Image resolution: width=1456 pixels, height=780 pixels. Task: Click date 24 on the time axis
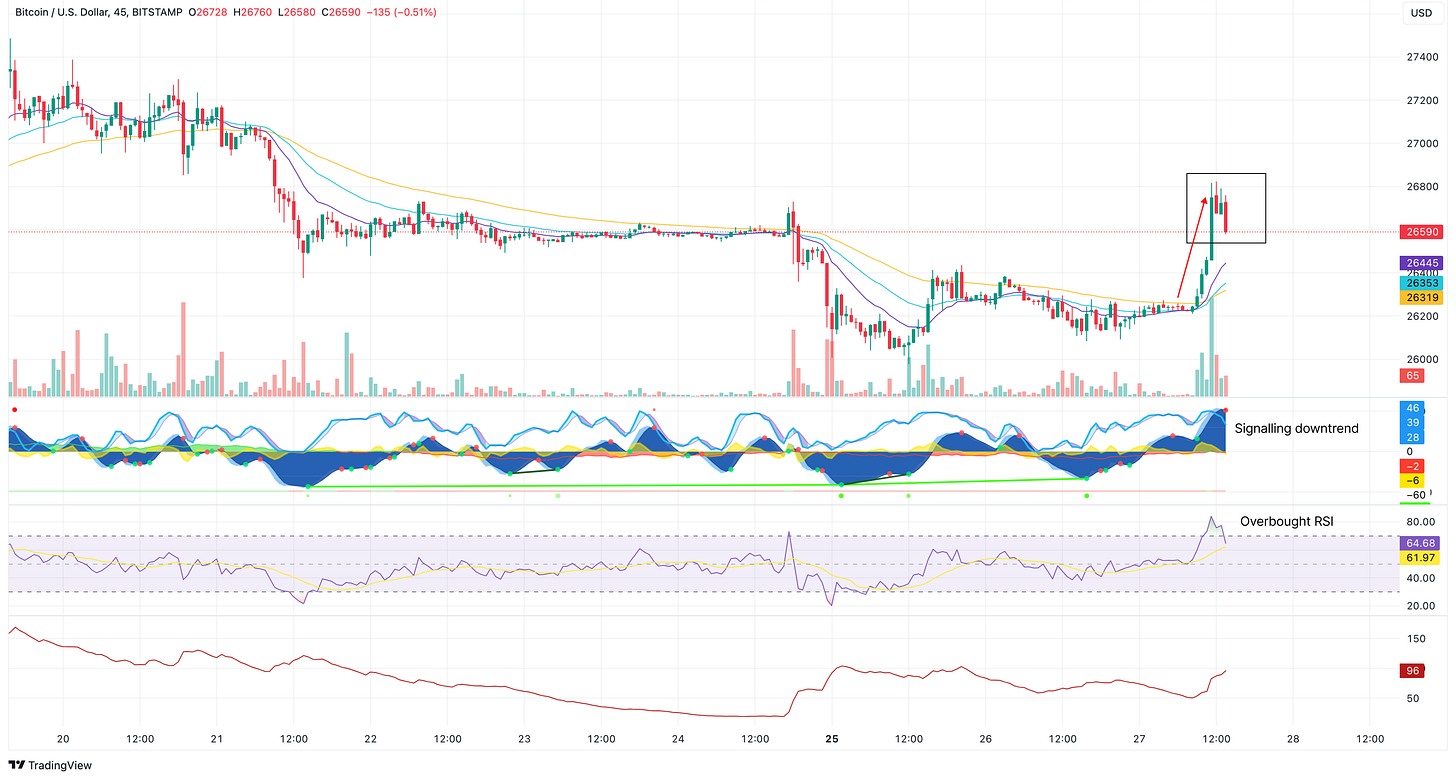(x=678, y=739)
